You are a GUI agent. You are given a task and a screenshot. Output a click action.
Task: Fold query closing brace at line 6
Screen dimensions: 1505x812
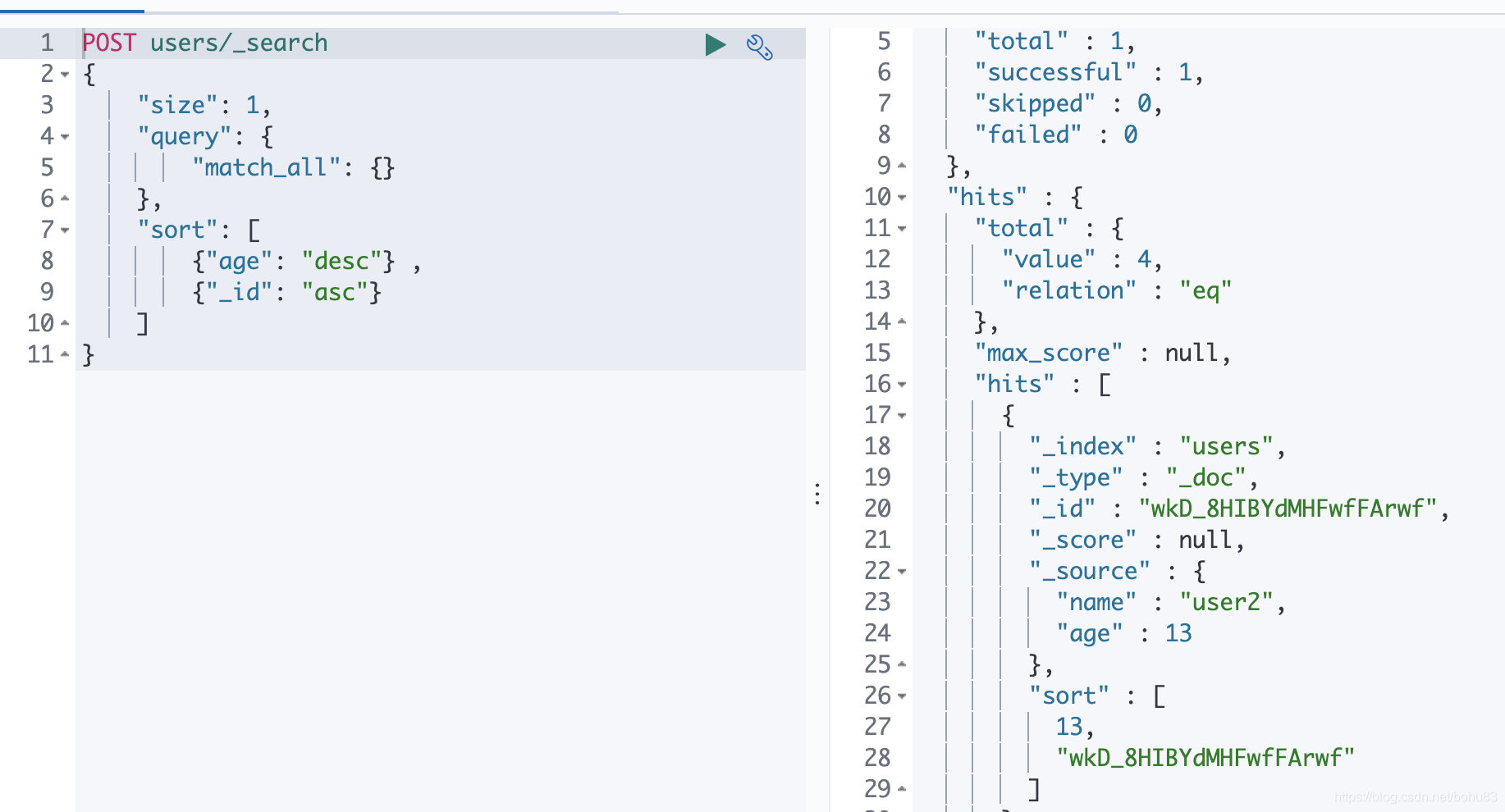click(65, 199)
